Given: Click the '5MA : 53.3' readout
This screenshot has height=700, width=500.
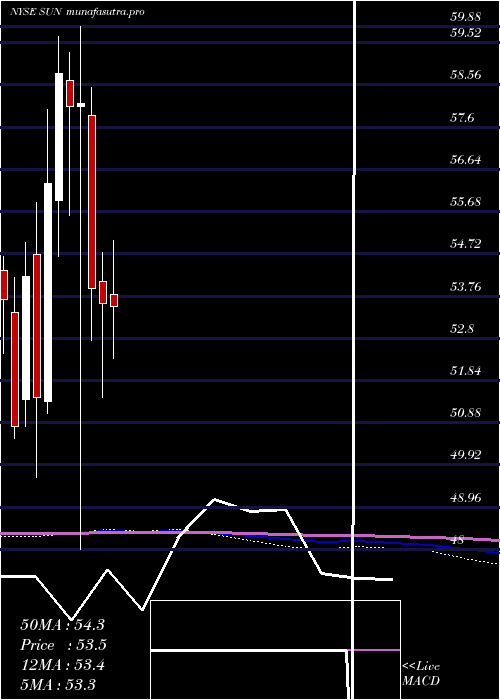Looking at the screenshot, I should [58, 684].
